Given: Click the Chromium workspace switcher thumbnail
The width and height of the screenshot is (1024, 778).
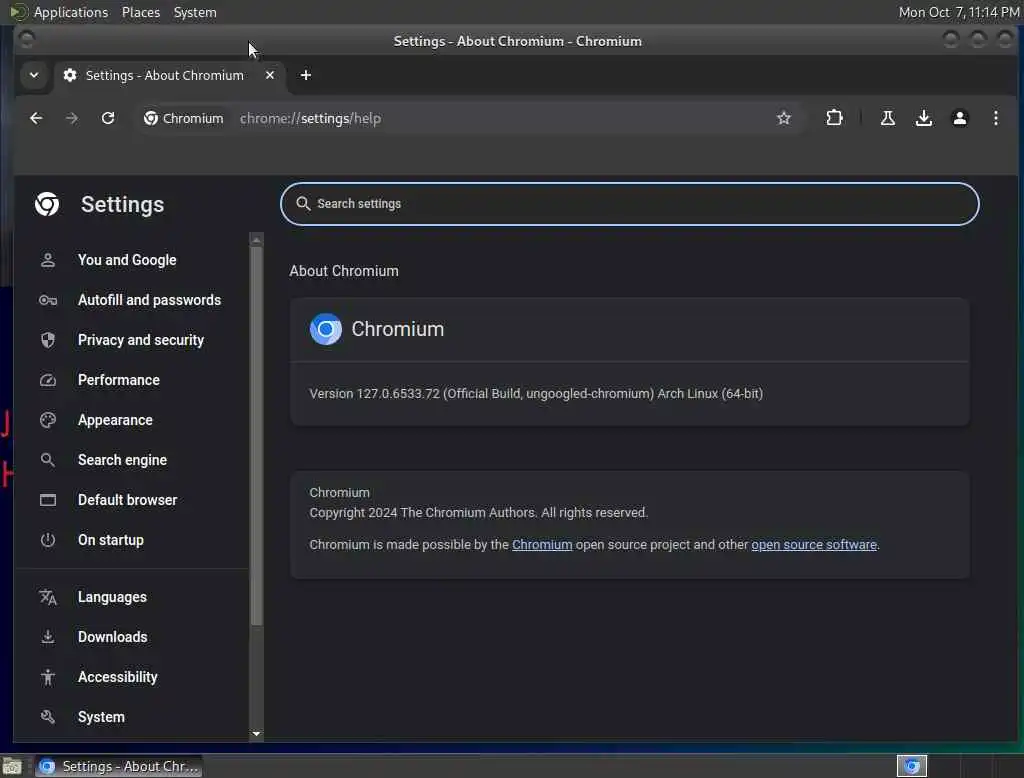Looking at the screenshot, I should 912,766.
